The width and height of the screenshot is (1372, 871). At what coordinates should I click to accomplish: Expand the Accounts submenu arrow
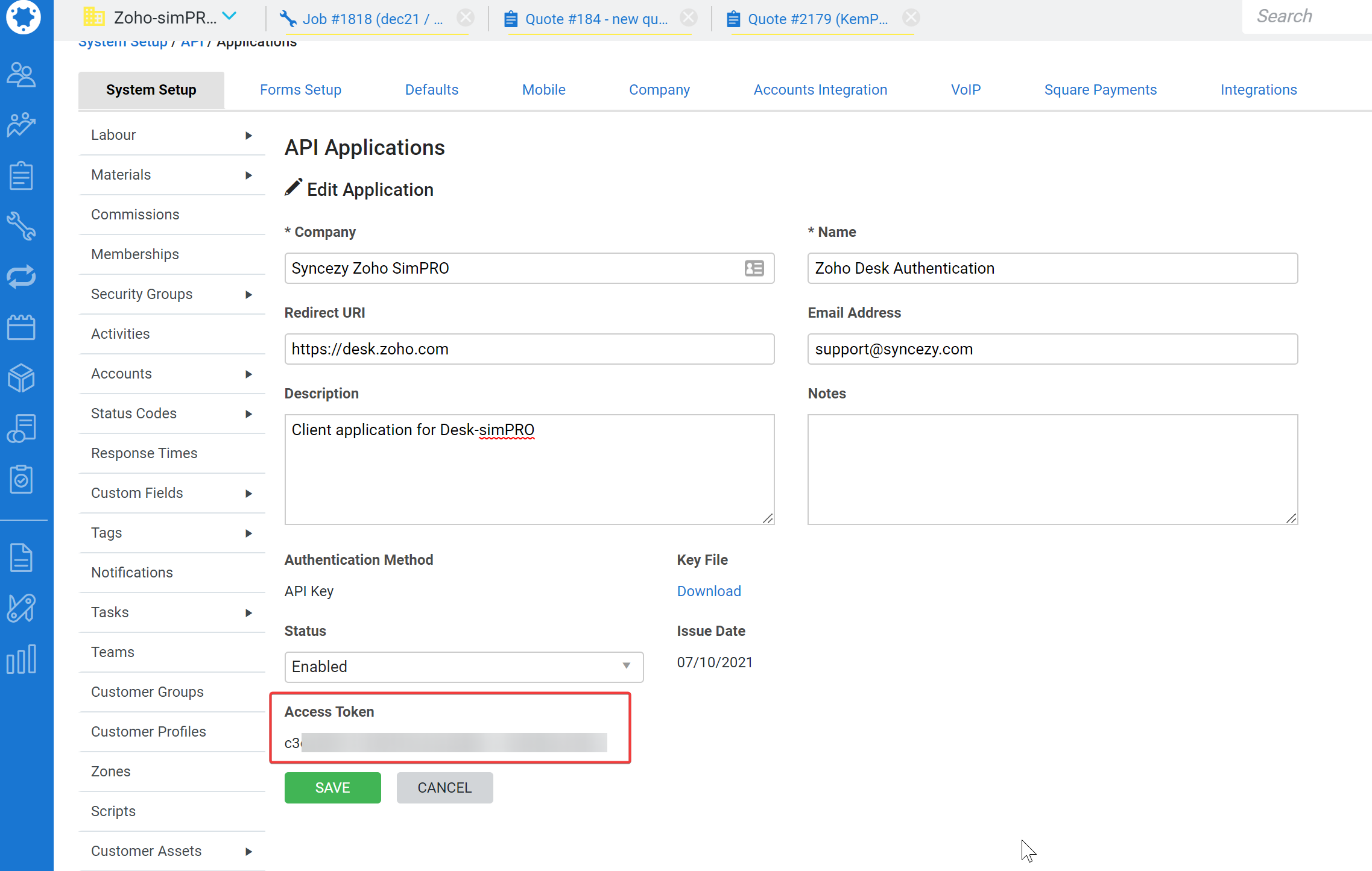pos(248,374)
